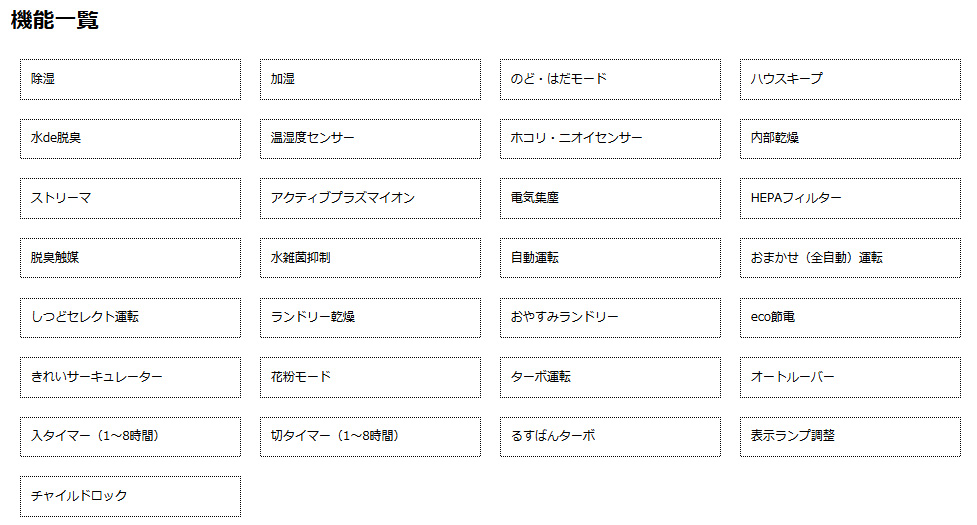Open the ホコリ・ニオイセンサー item
Viewport: 977px width, 525px height.
click(x=610, y=139)
